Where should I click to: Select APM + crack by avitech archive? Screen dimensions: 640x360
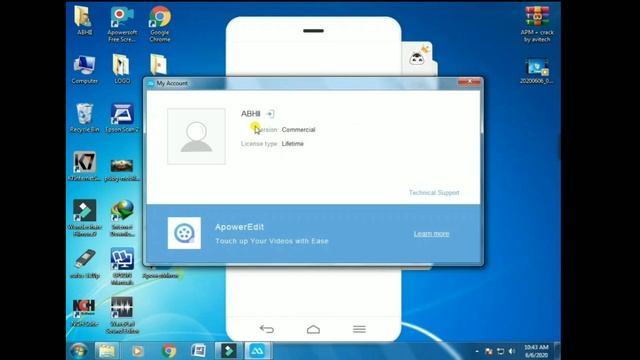(537, 24)
